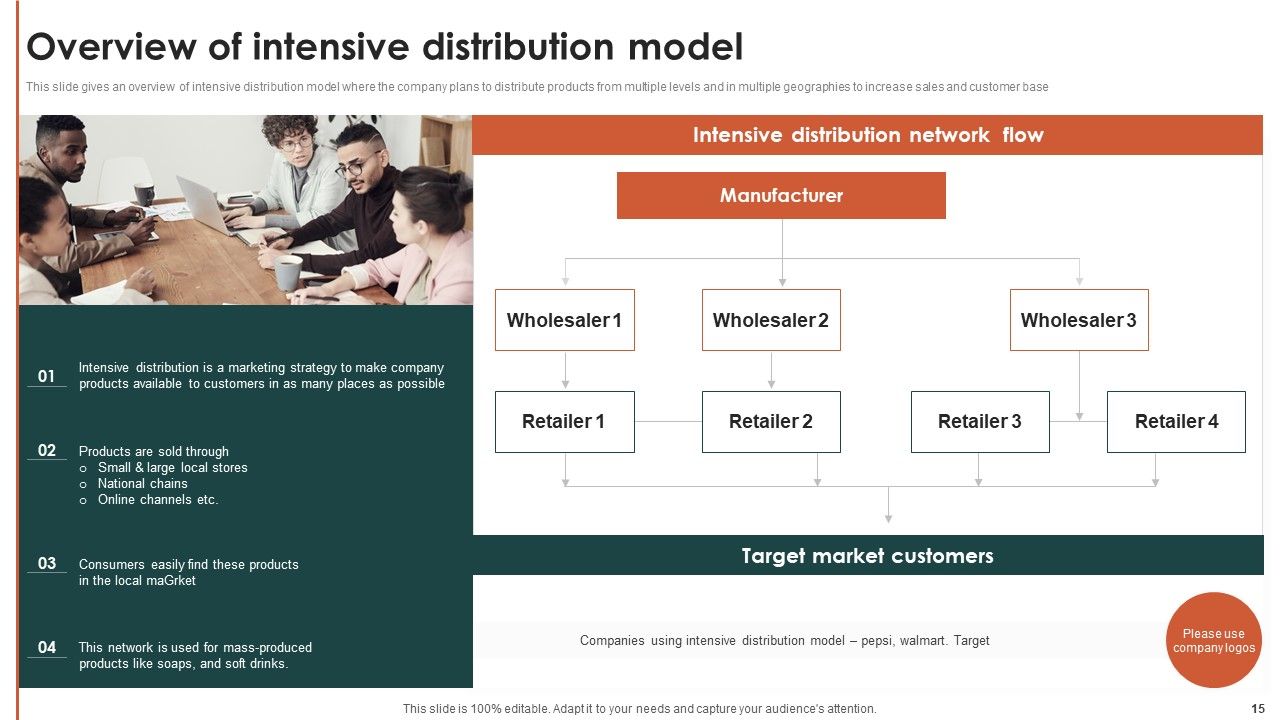Click the numbered marker 02
Viewport: 1280px width, 720px height.
point(45,451)
